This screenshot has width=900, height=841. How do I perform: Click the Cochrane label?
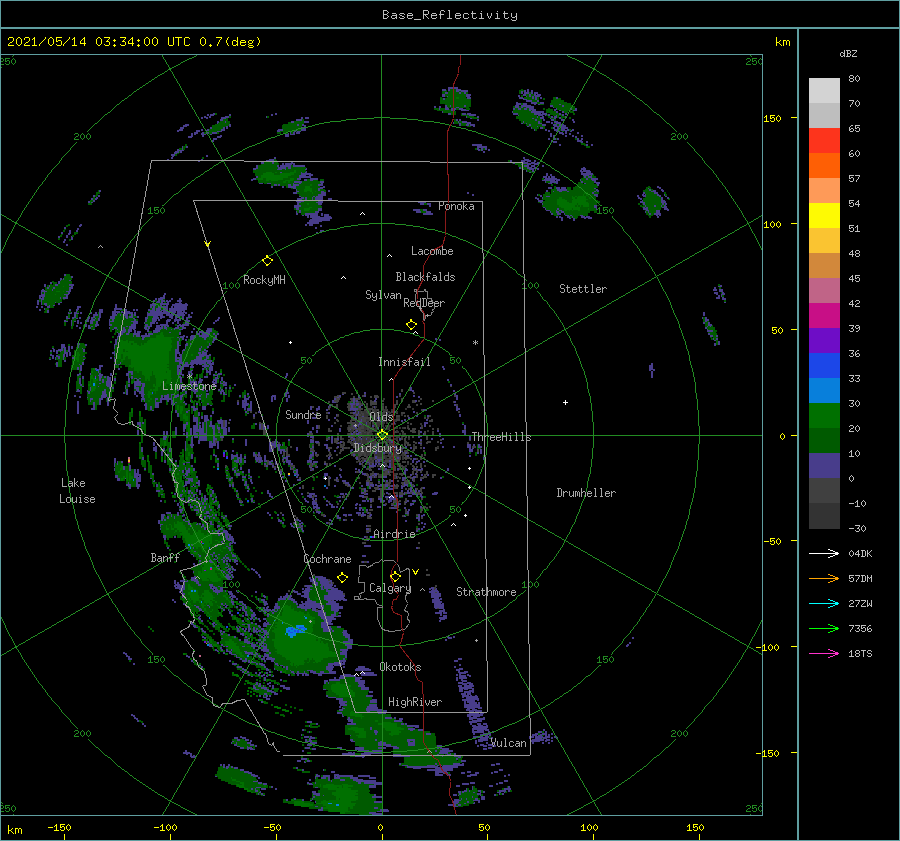(327, 559)
